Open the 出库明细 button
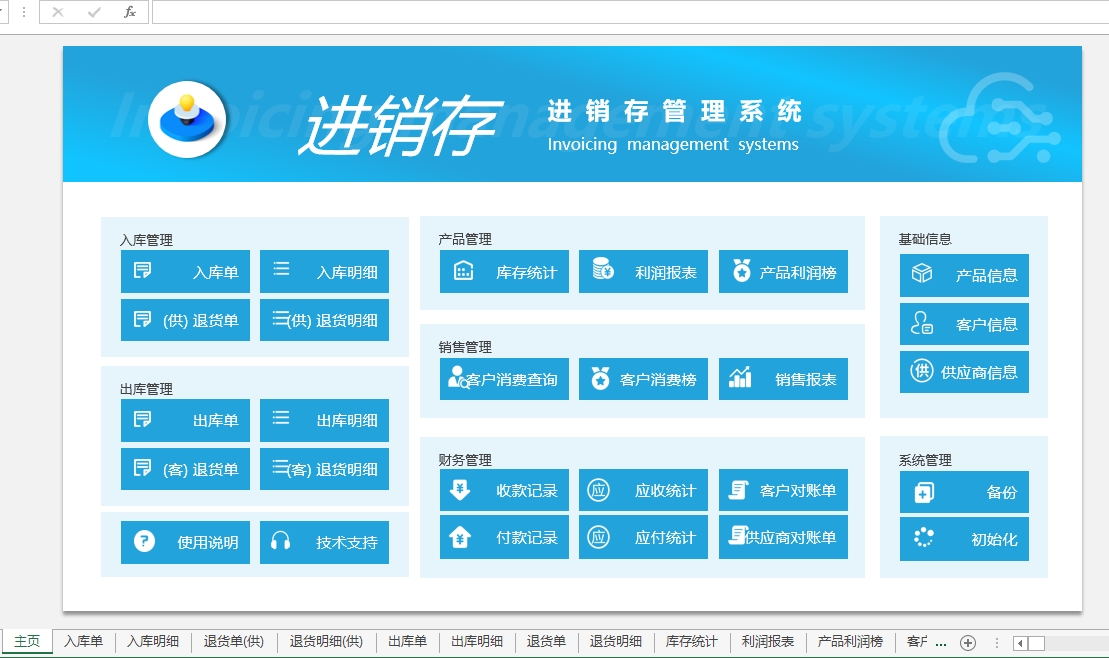The image size is (1109, 658). (324, 421)
